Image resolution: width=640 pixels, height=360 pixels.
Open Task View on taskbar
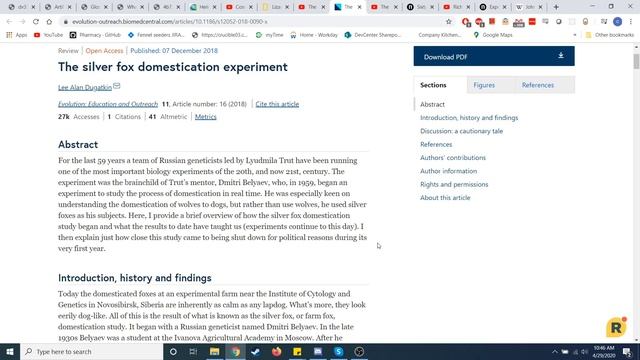point(193,351)
